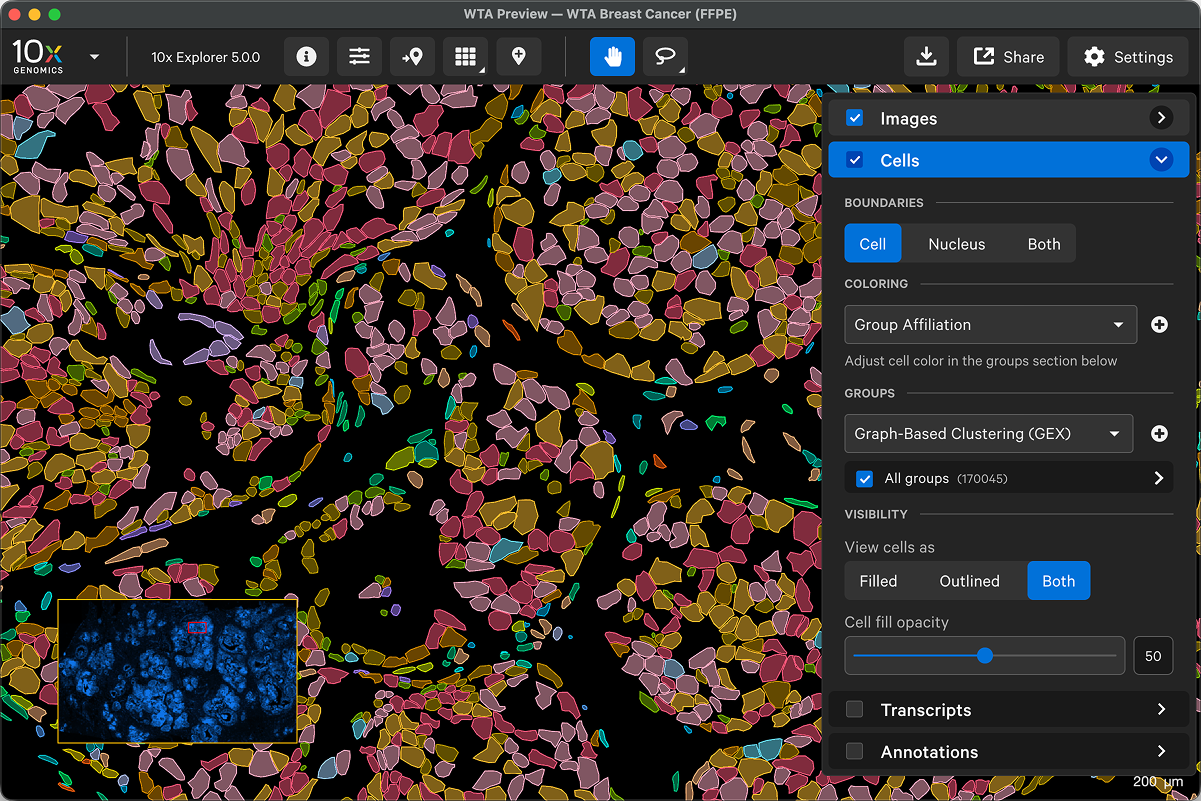
Task: Expand the Transcripts section chevron
Action: 1161,710
